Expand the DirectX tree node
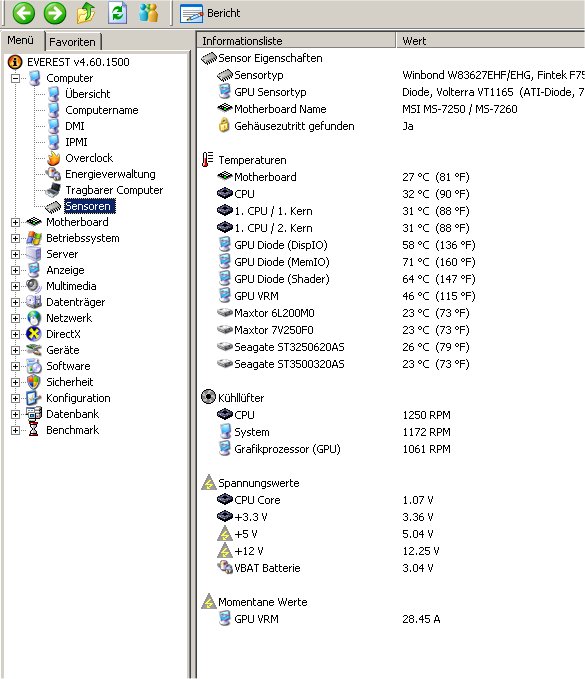585x679 pixels. 16,334
